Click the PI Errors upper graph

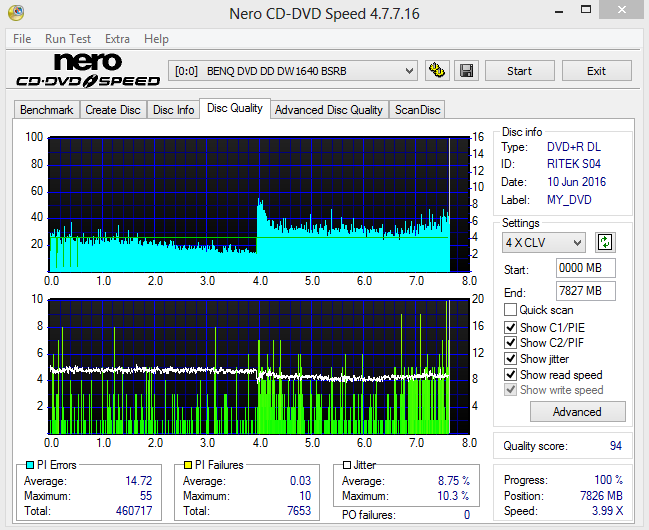tap(259, 205)
